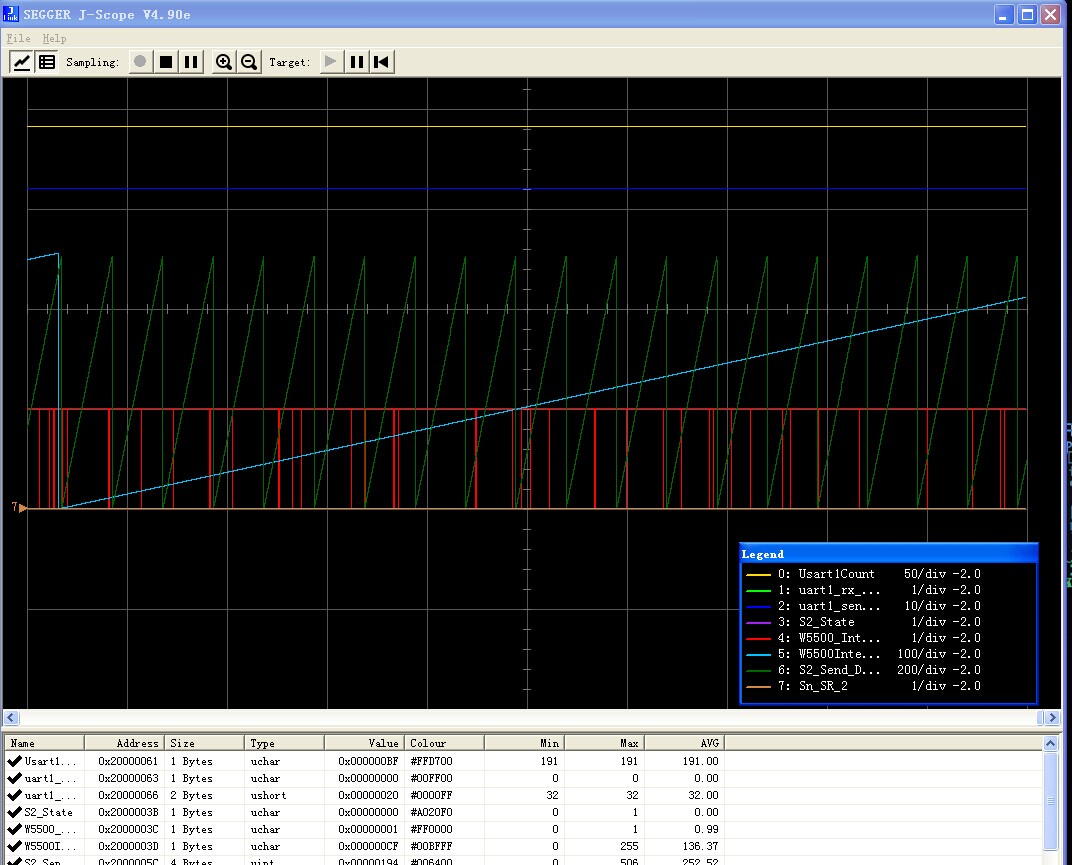
Task: Click colour value #00FF00
Action: click(x=431, y=778)
